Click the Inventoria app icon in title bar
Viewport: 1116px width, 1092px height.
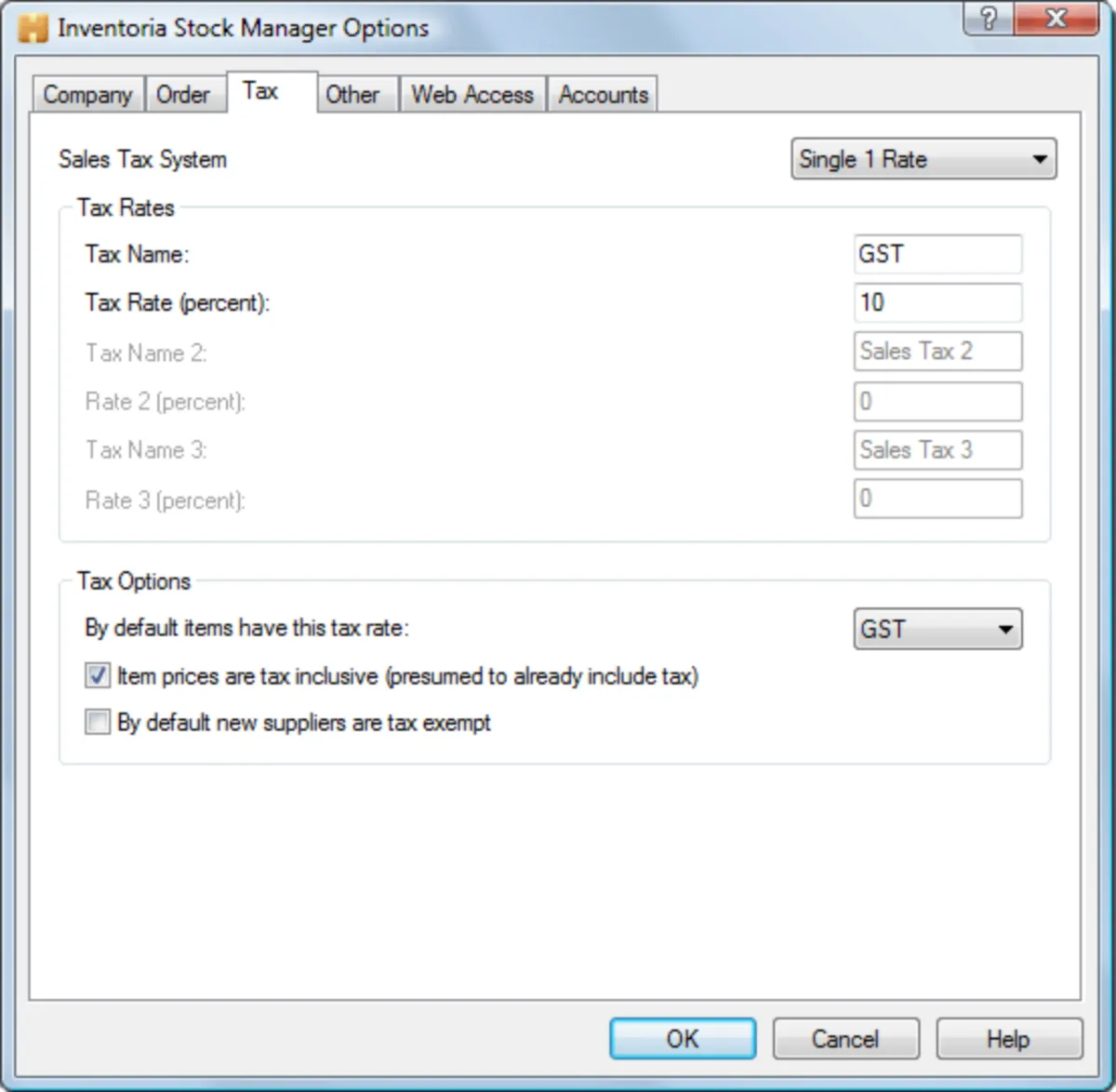[33, 28]
